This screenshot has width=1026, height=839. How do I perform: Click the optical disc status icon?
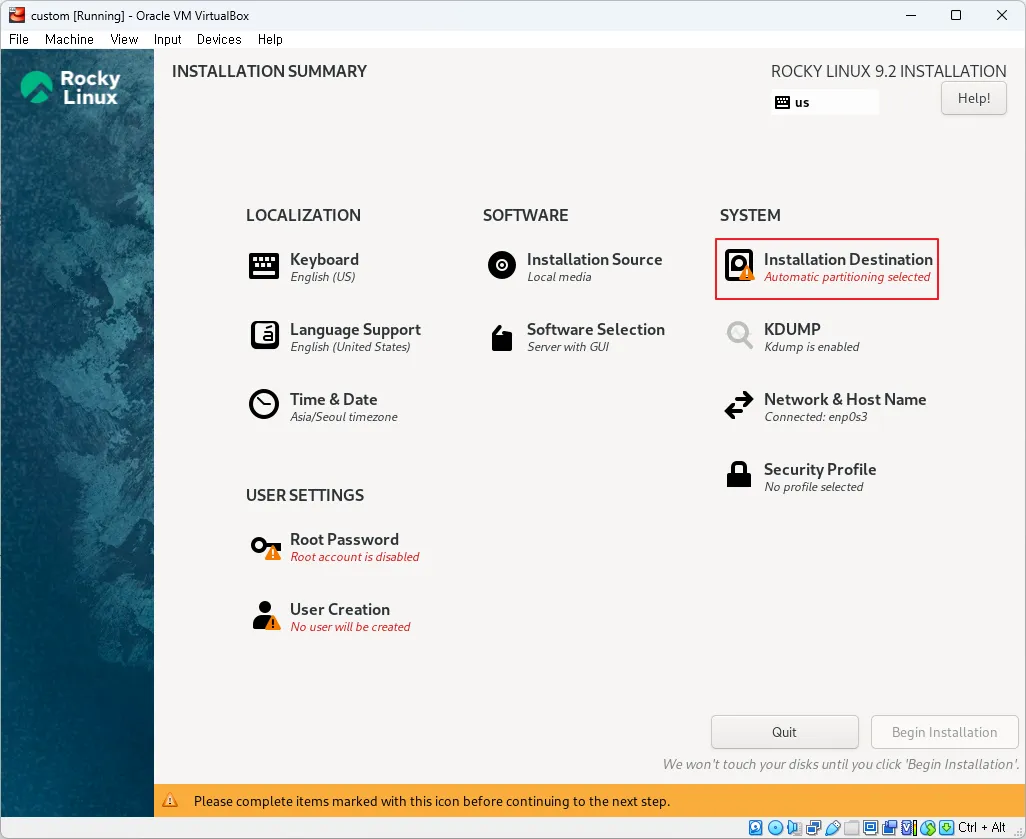(x=775, y=827)
